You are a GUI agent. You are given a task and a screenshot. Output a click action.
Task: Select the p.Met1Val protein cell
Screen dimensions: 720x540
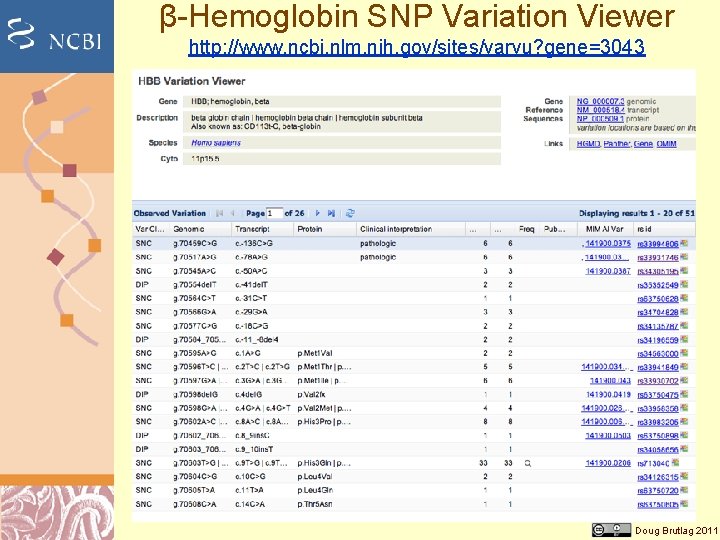pyautogui.click(x=315, y=353)
